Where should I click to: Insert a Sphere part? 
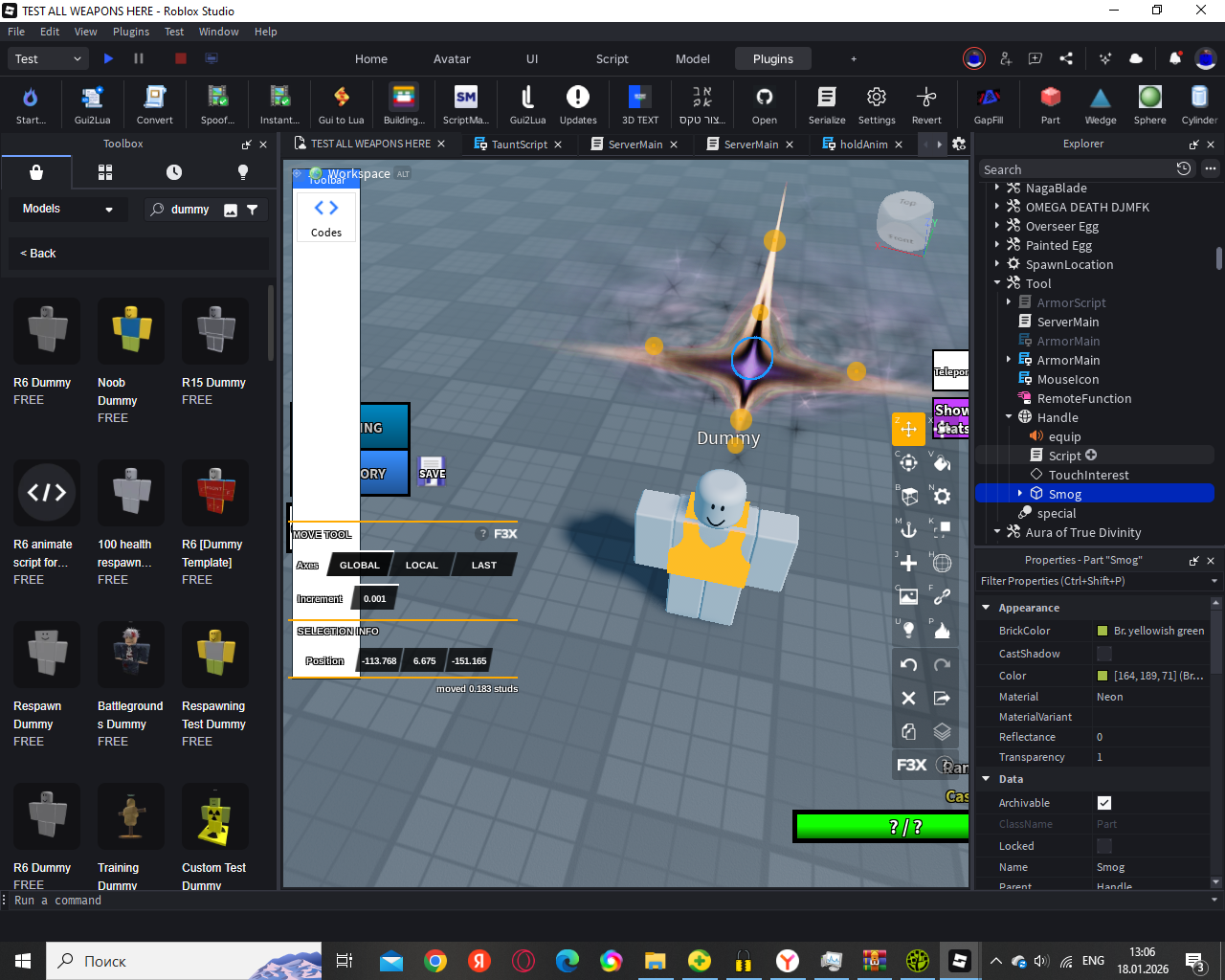click(1150, 104)
